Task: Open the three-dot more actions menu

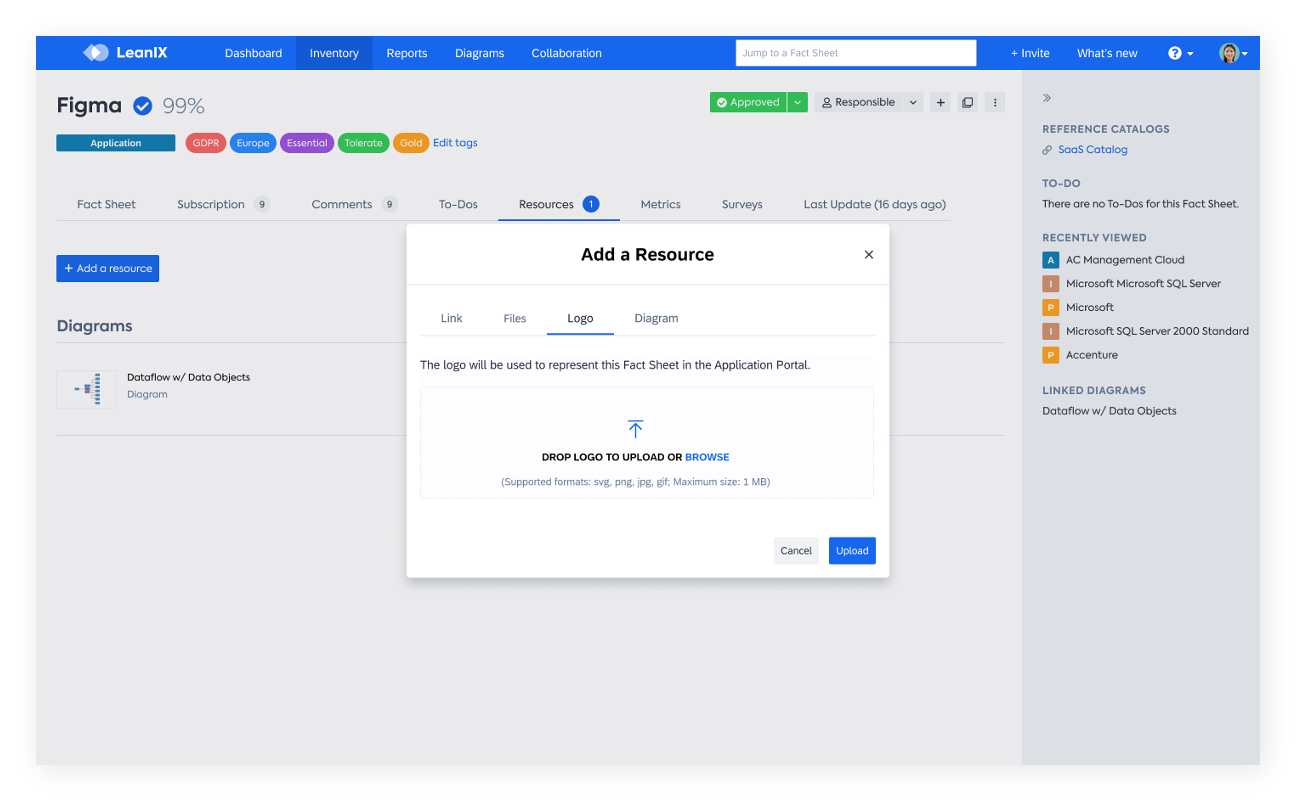Action: coord(994,102)
